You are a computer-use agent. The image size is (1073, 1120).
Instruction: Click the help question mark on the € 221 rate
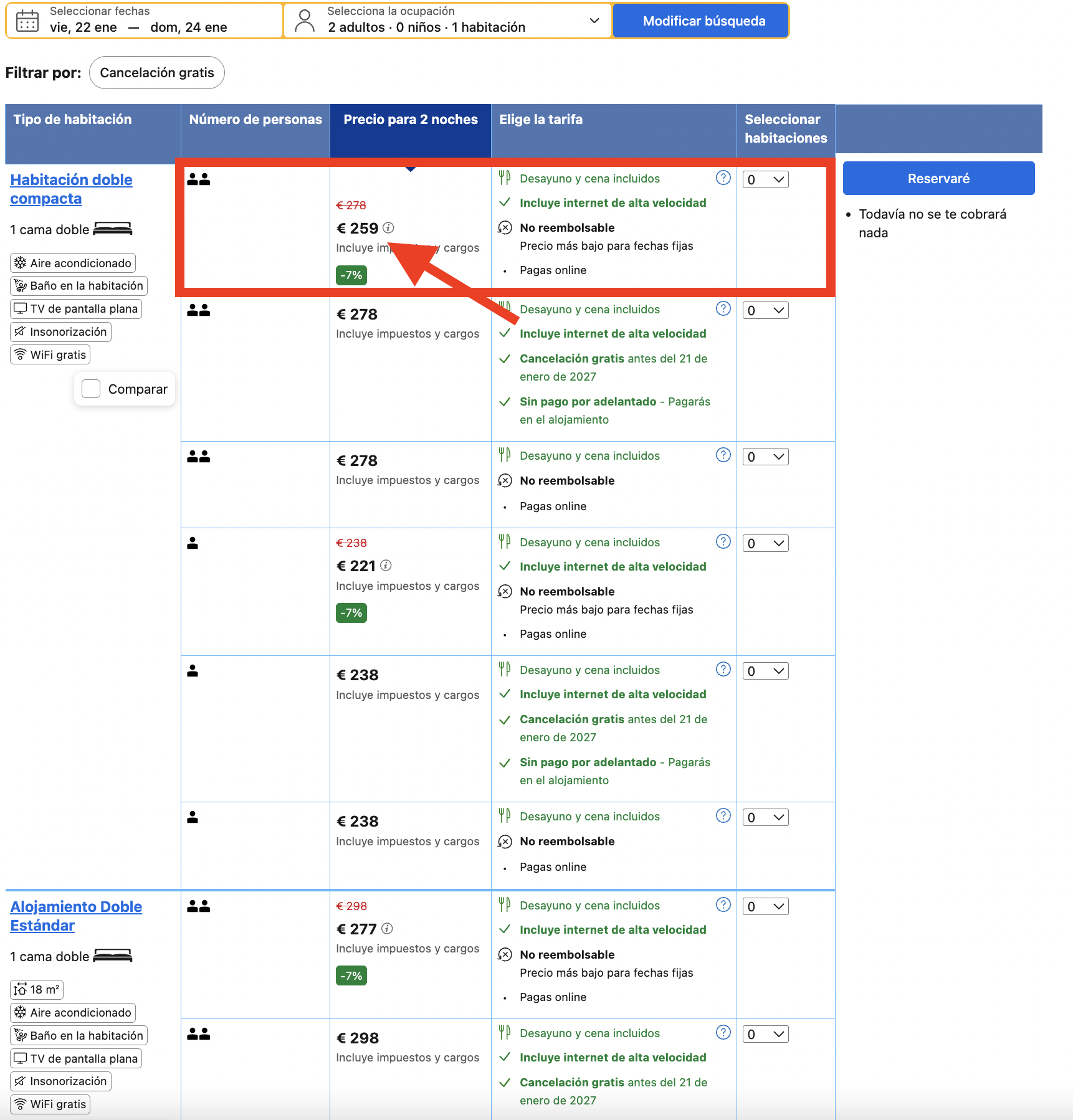click(723, 542)
